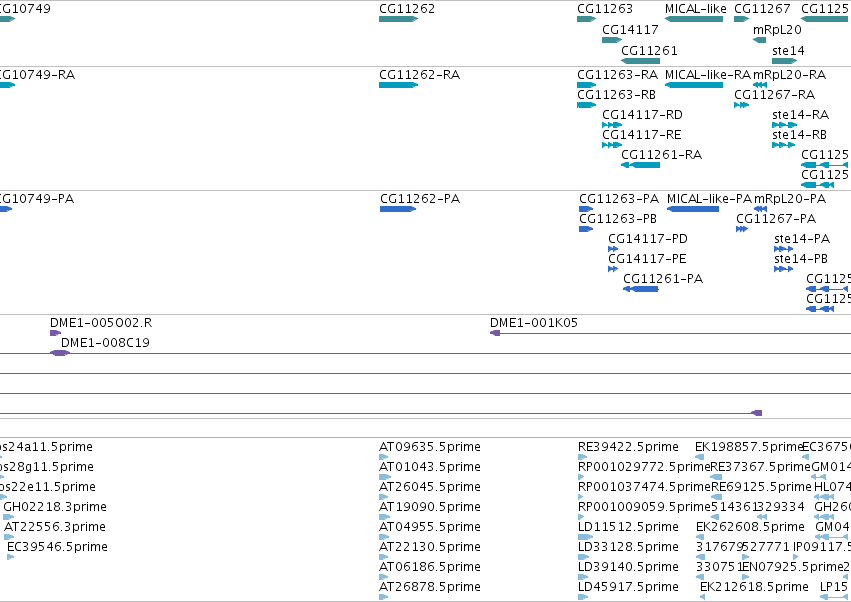Click the CG10749-PA protein label
Image resolution: width=851 pixels, height=602 pixels.
coord(37,199)
